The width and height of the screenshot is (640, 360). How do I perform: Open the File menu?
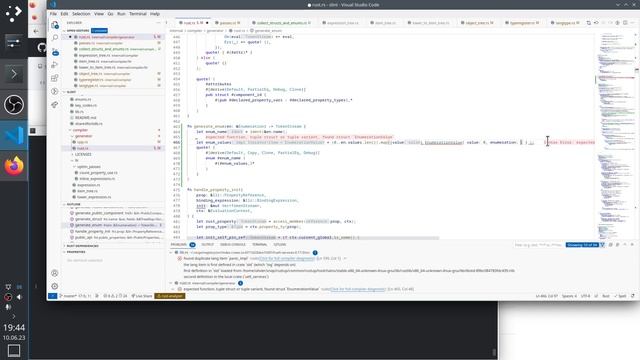coord(53,14)
